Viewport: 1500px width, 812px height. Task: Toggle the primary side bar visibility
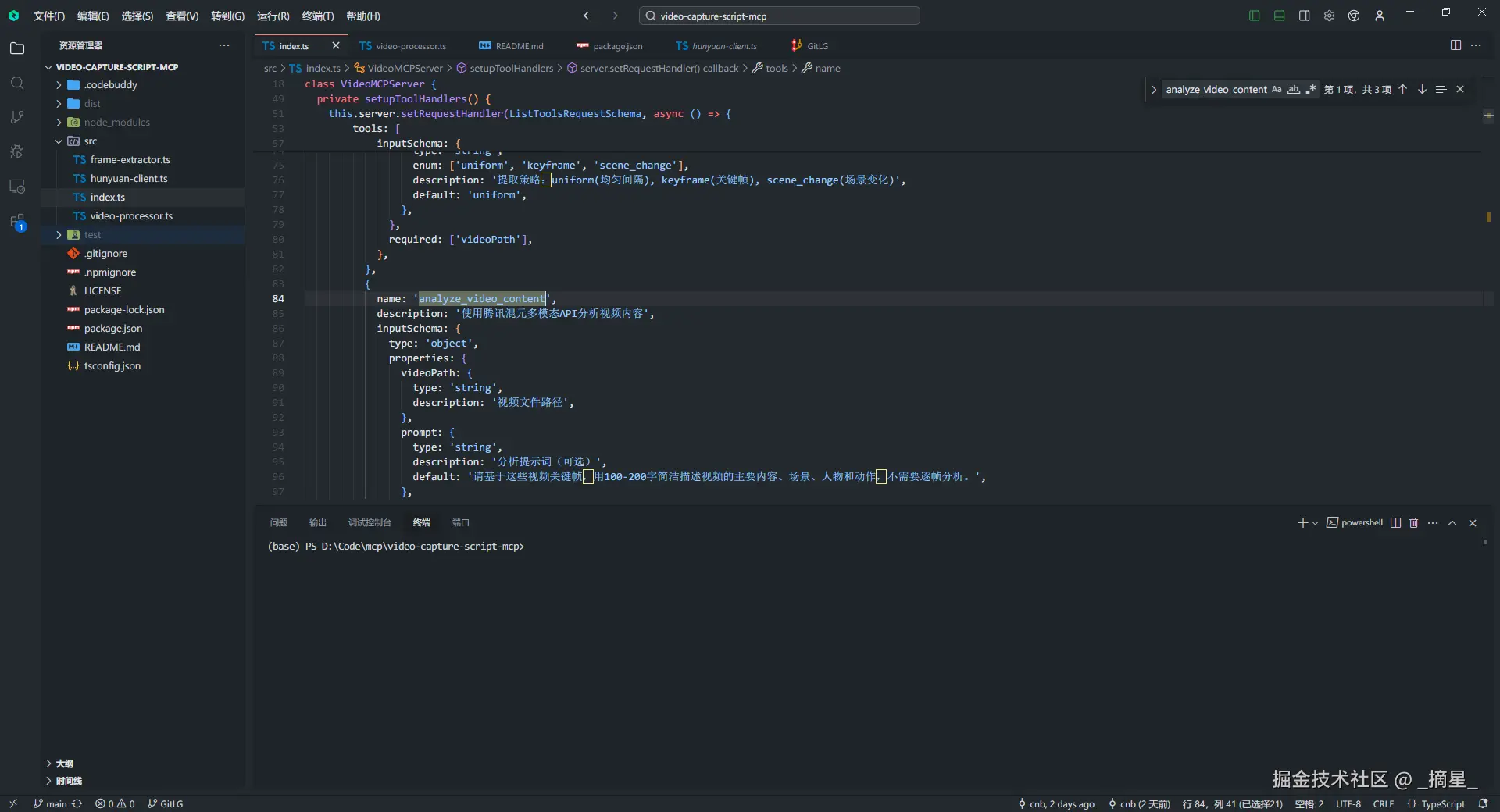click(1255, 16)
